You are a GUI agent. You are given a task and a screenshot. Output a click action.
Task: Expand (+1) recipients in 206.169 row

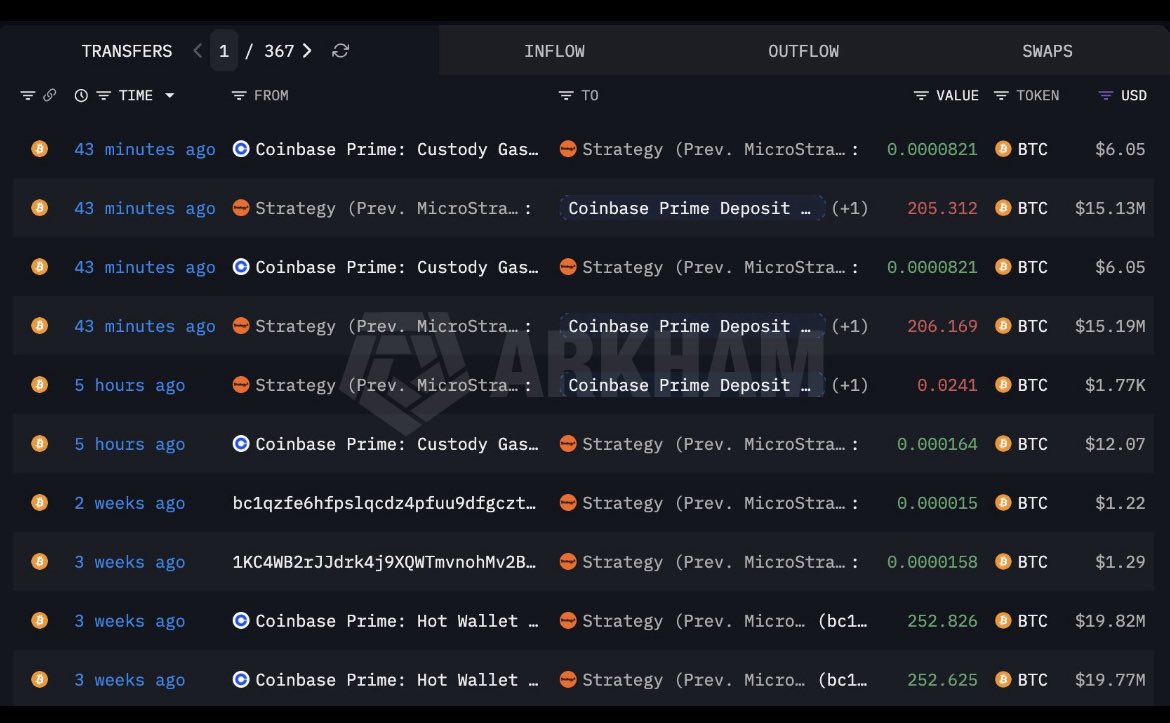click(850, 325)
